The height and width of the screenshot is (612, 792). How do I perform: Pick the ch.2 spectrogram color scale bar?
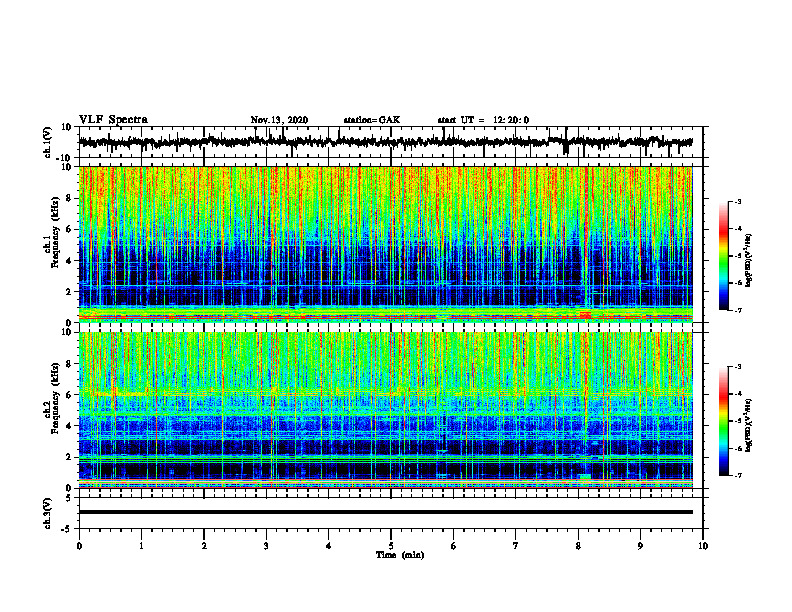(x=723, y=421)
